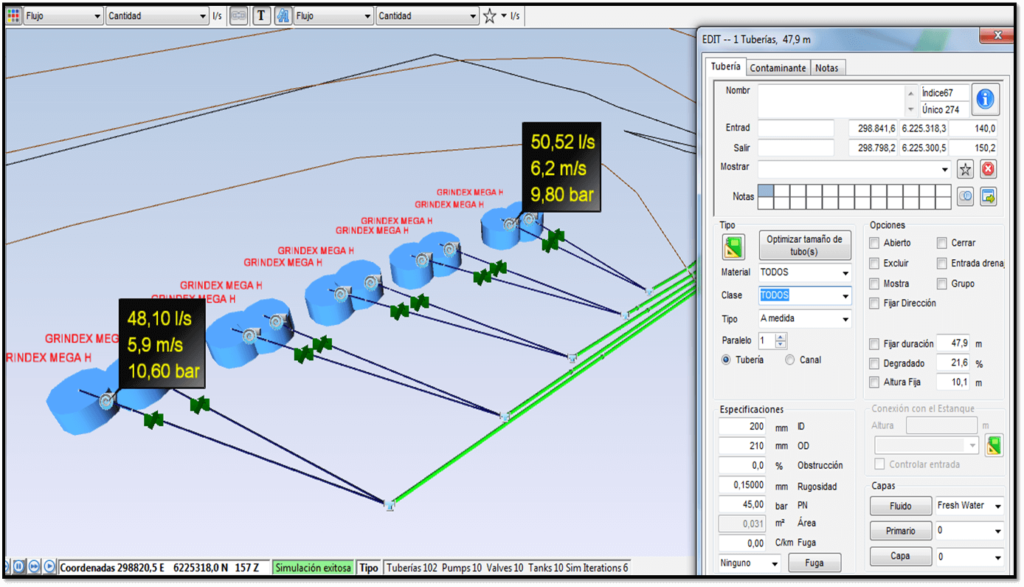
Task: Check the Fijar duración option
Action: (x=875, y=343)
